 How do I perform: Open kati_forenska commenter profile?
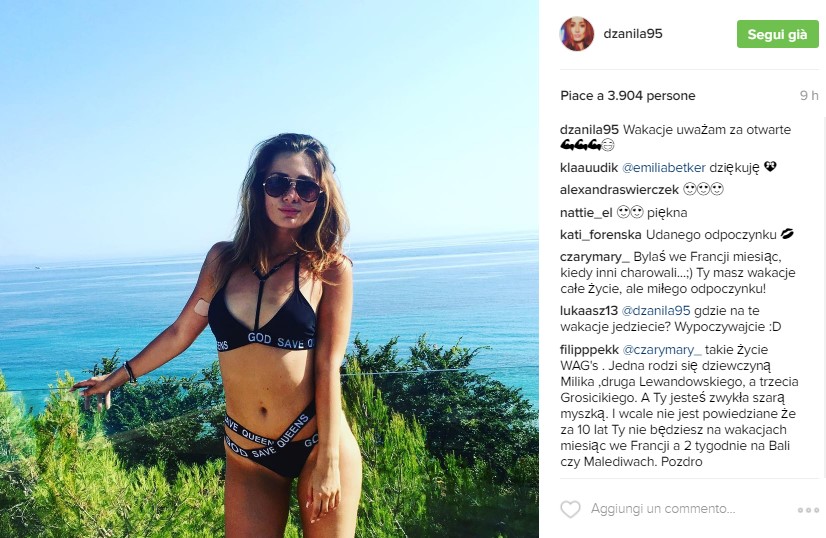tap(601, 235)
